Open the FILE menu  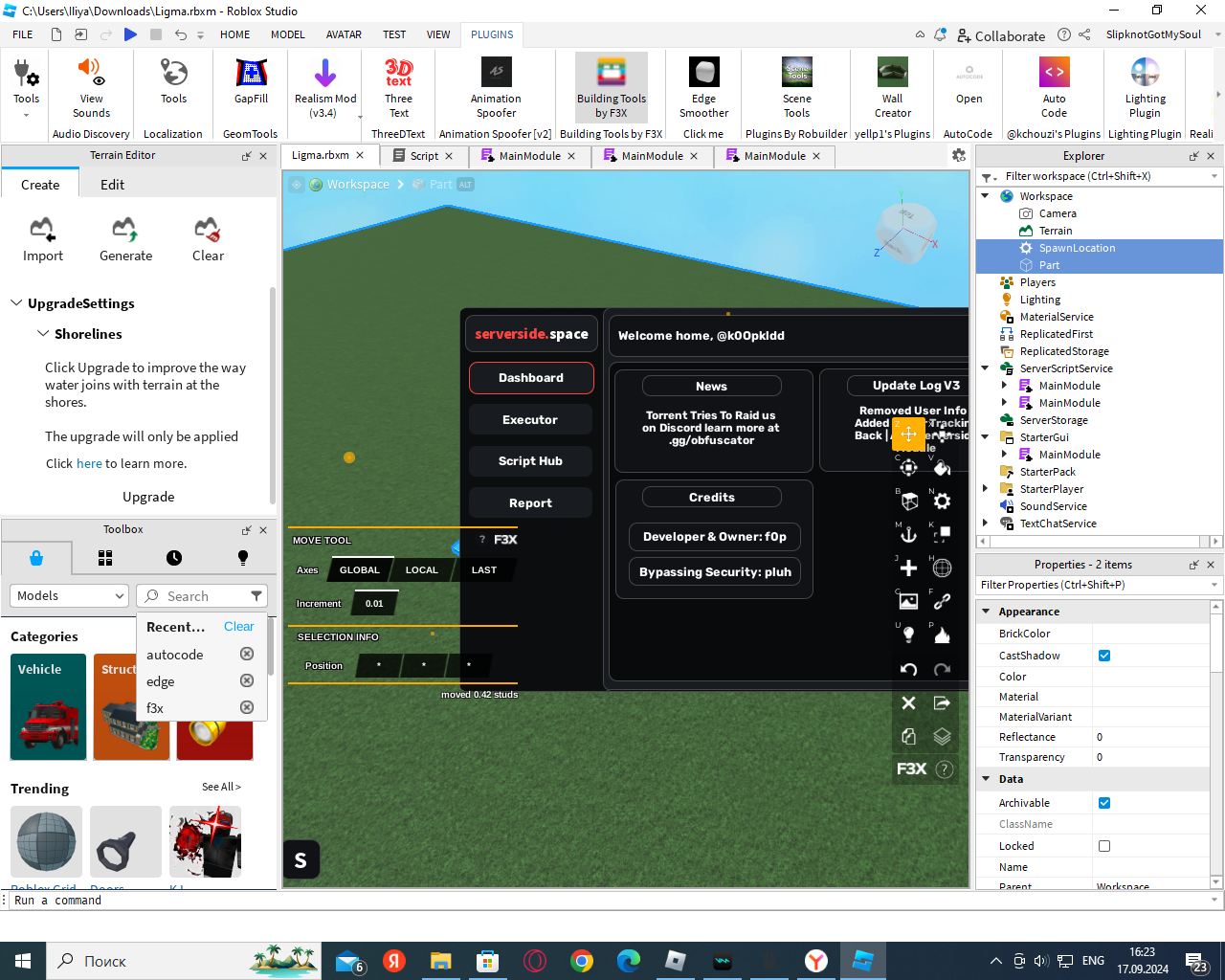[23, 34]
